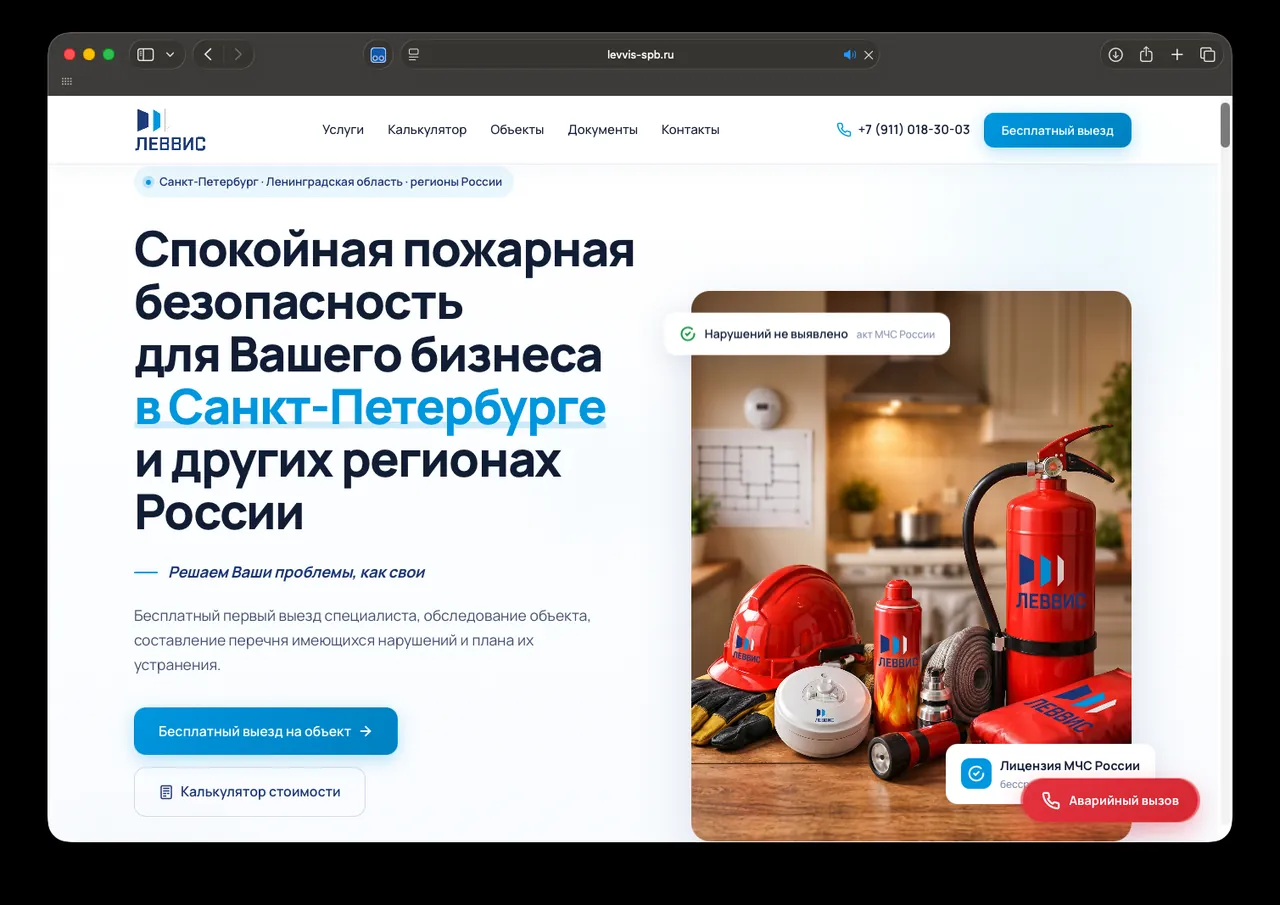Click the Решаем Ваши проблемы, как свои tagline
Image resolution: width=1280 pixels, height=905 pixels.
(x=297, y=573)
